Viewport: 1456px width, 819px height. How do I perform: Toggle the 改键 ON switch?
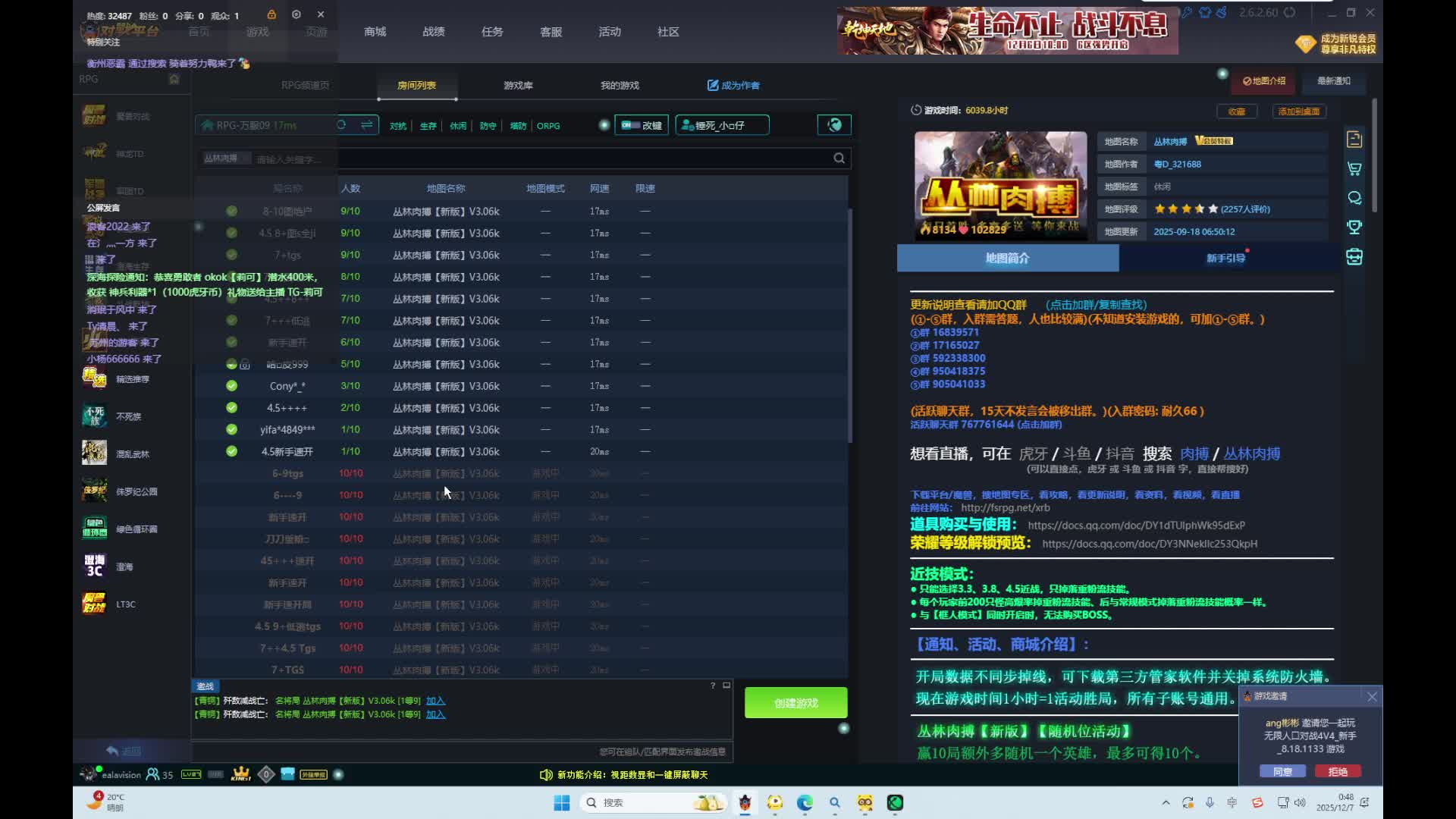tap(631, 125)
